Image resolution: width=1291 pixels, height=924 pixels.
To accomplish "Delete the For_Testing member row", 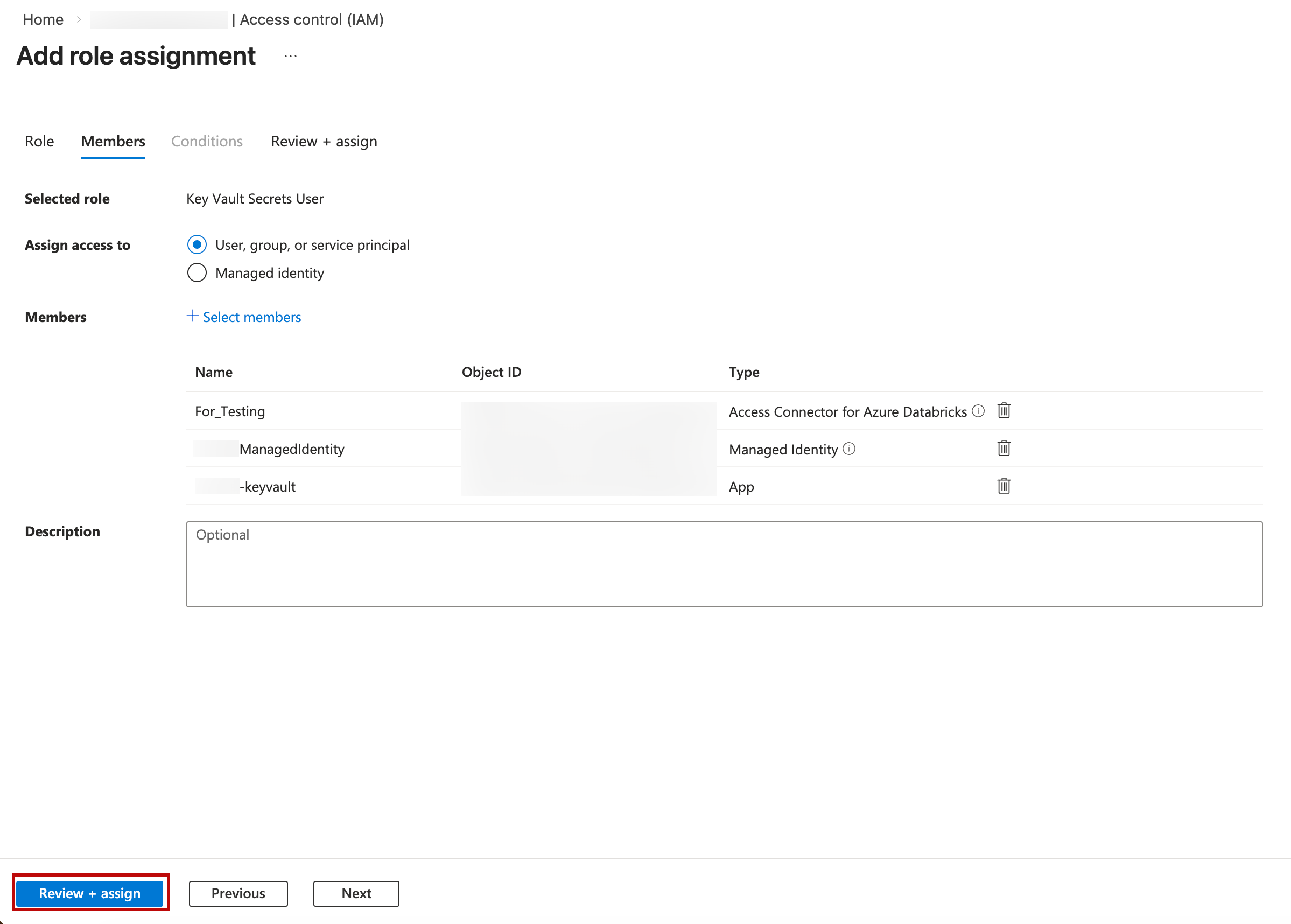I will pyautogui.click(x=1004, y=411).
